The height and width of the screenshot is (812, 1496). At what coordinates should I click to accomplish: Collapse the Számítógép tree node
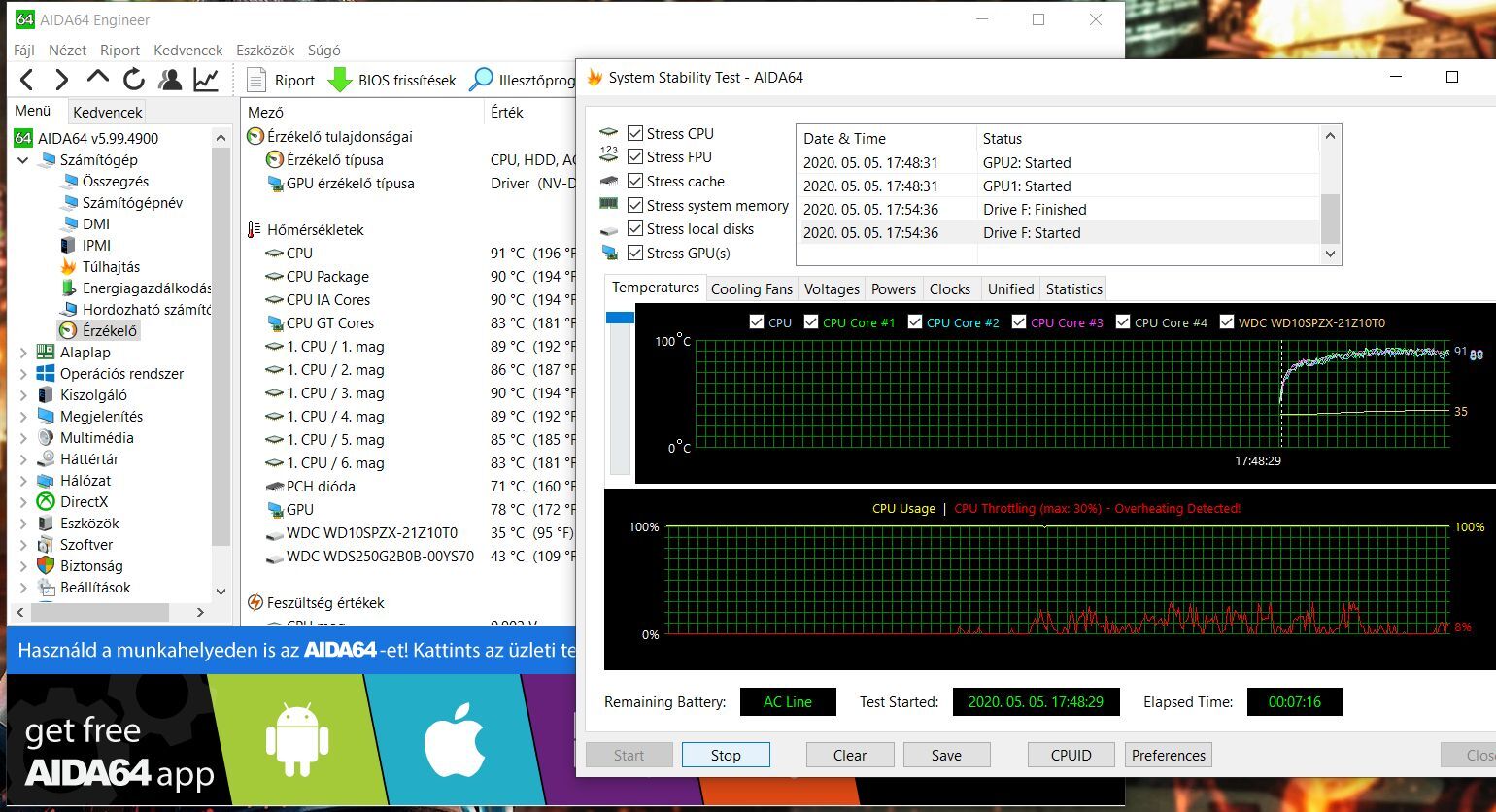pos(23,159)
